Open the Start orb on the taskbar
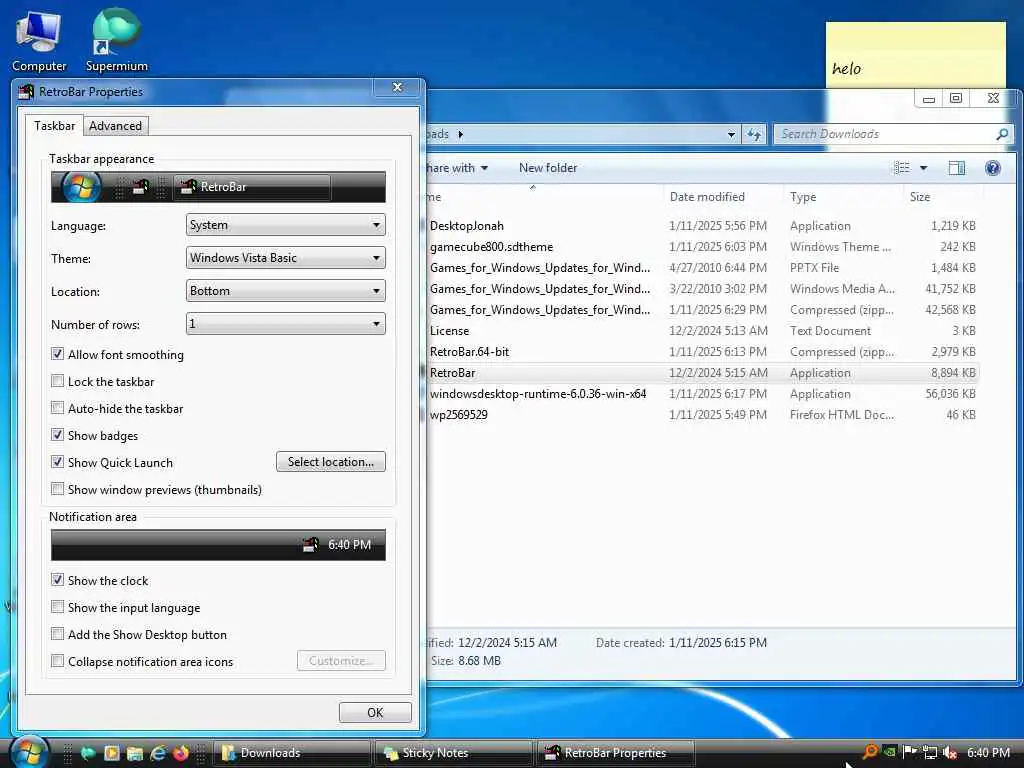1024x768 pixels. pos(29,752)
